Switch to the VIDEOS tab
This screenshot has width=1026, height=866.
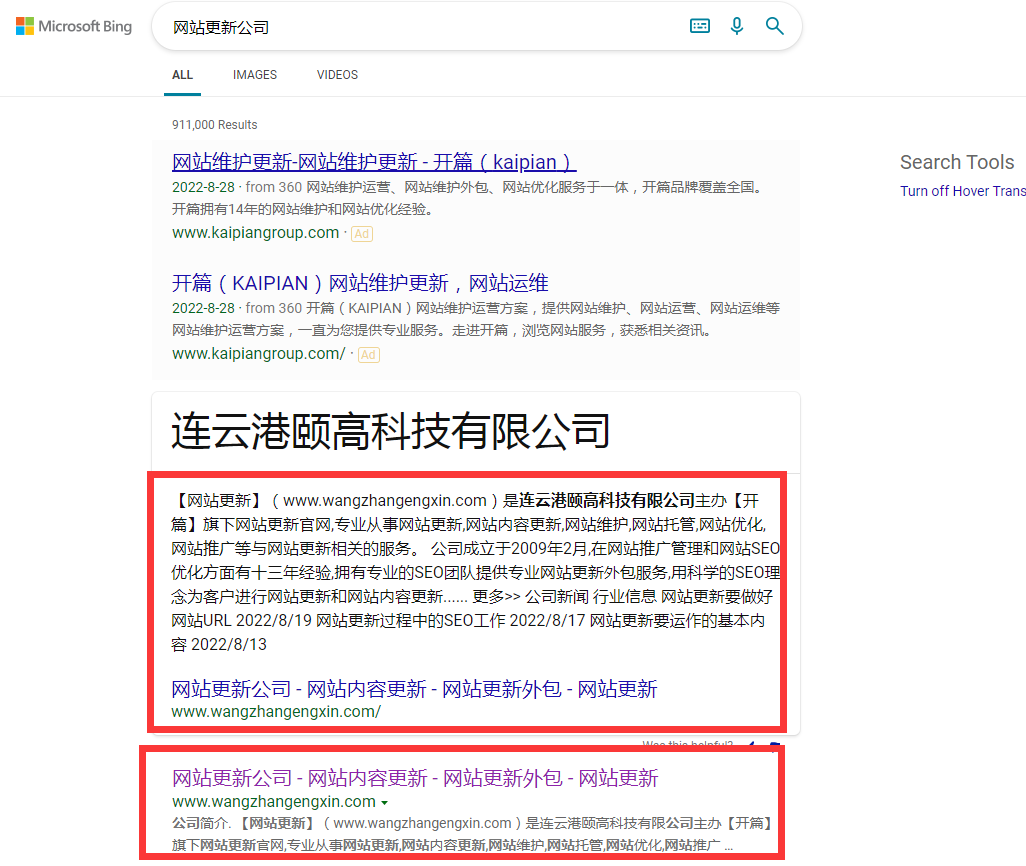pos(338,75)
